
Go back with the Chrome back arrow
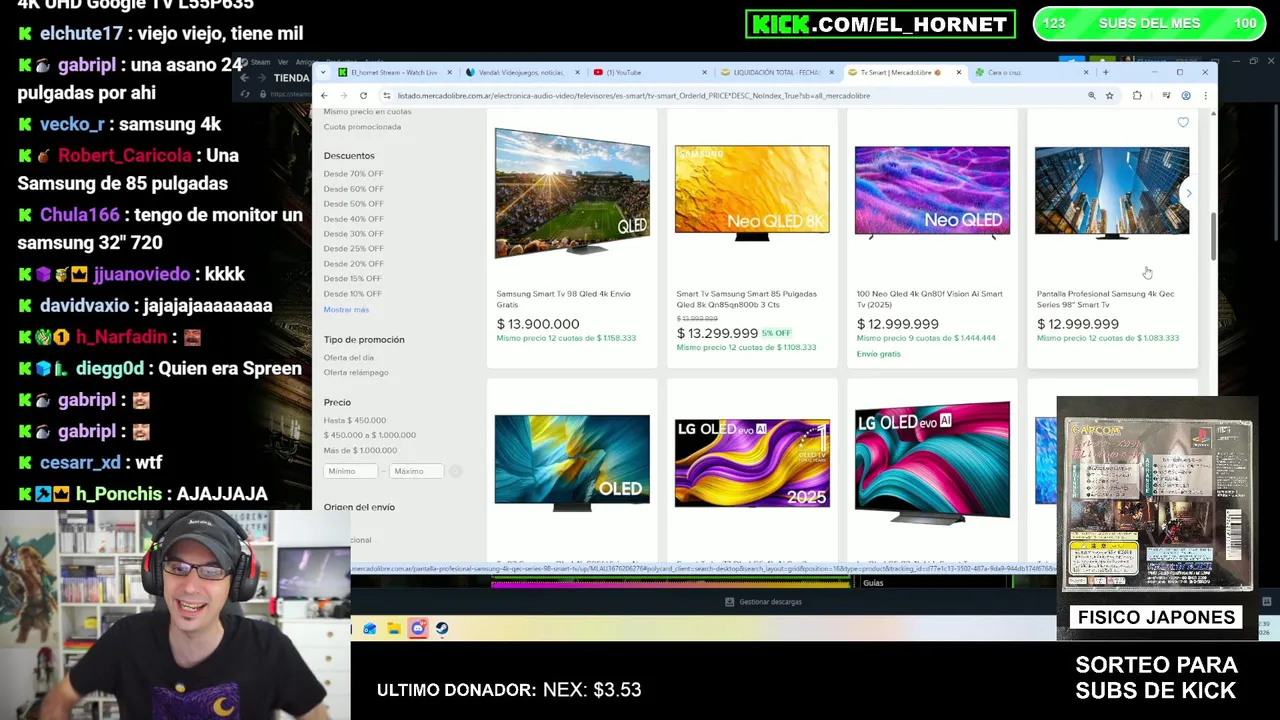(324, 96)
